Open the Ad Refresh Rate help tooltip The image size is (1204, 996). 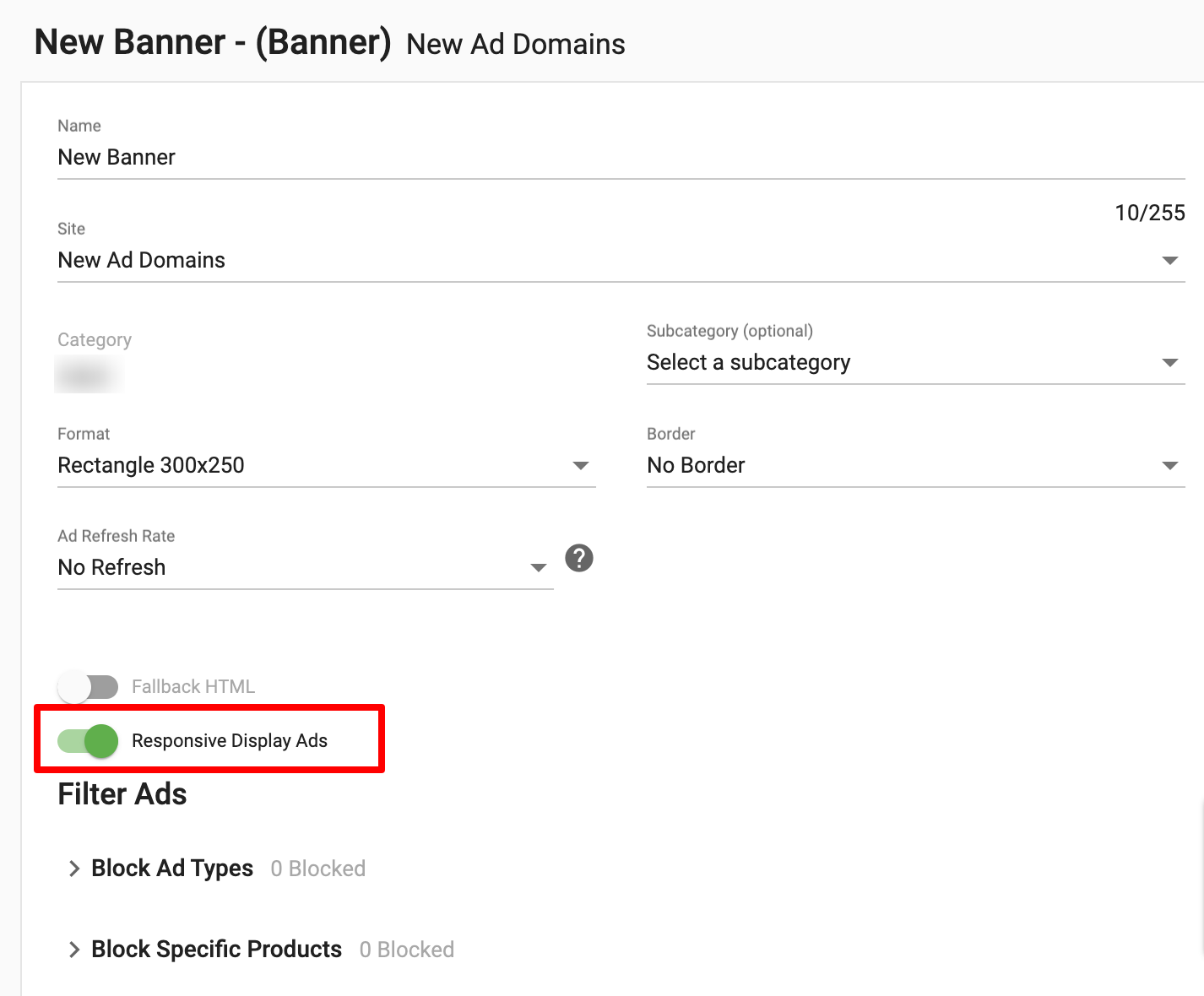pos(578,558)
